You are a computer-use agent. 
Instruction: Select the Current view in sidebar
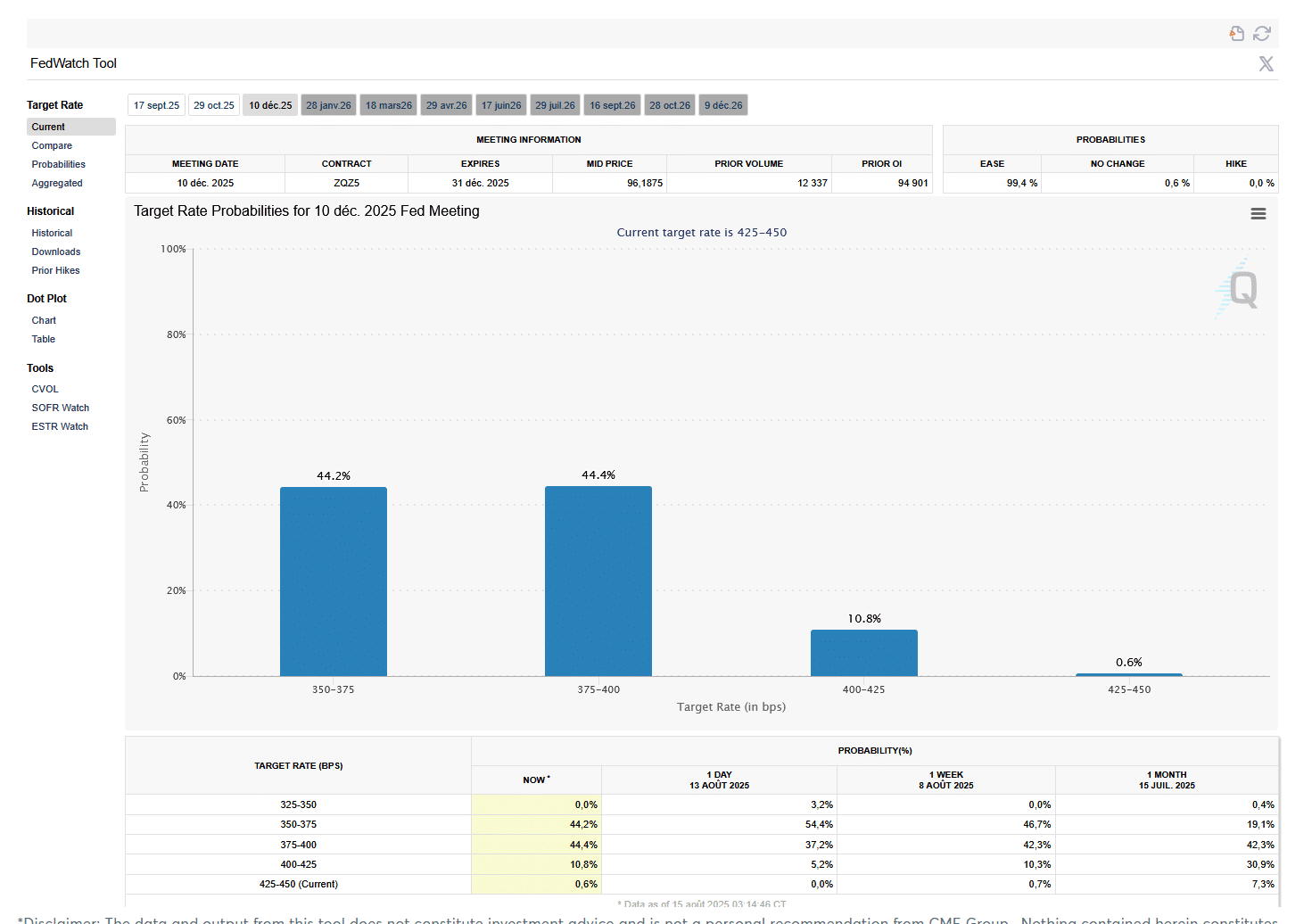(48, 127)
